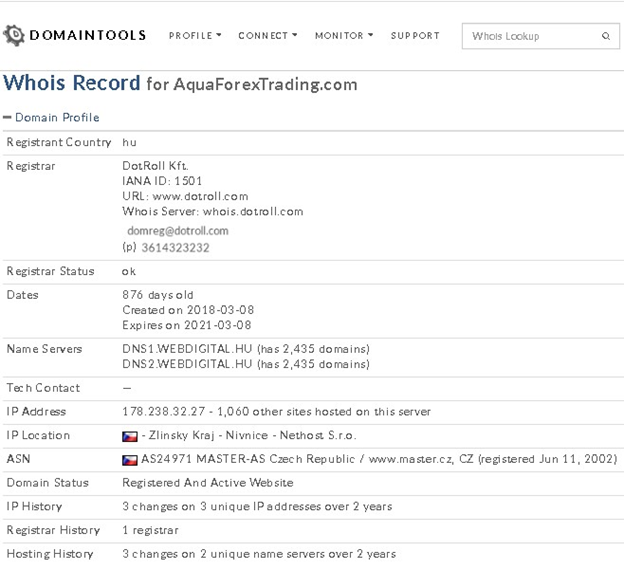This screenshot has width=624, height=570.
Task: Click the IP History row label
Action: 34,507
